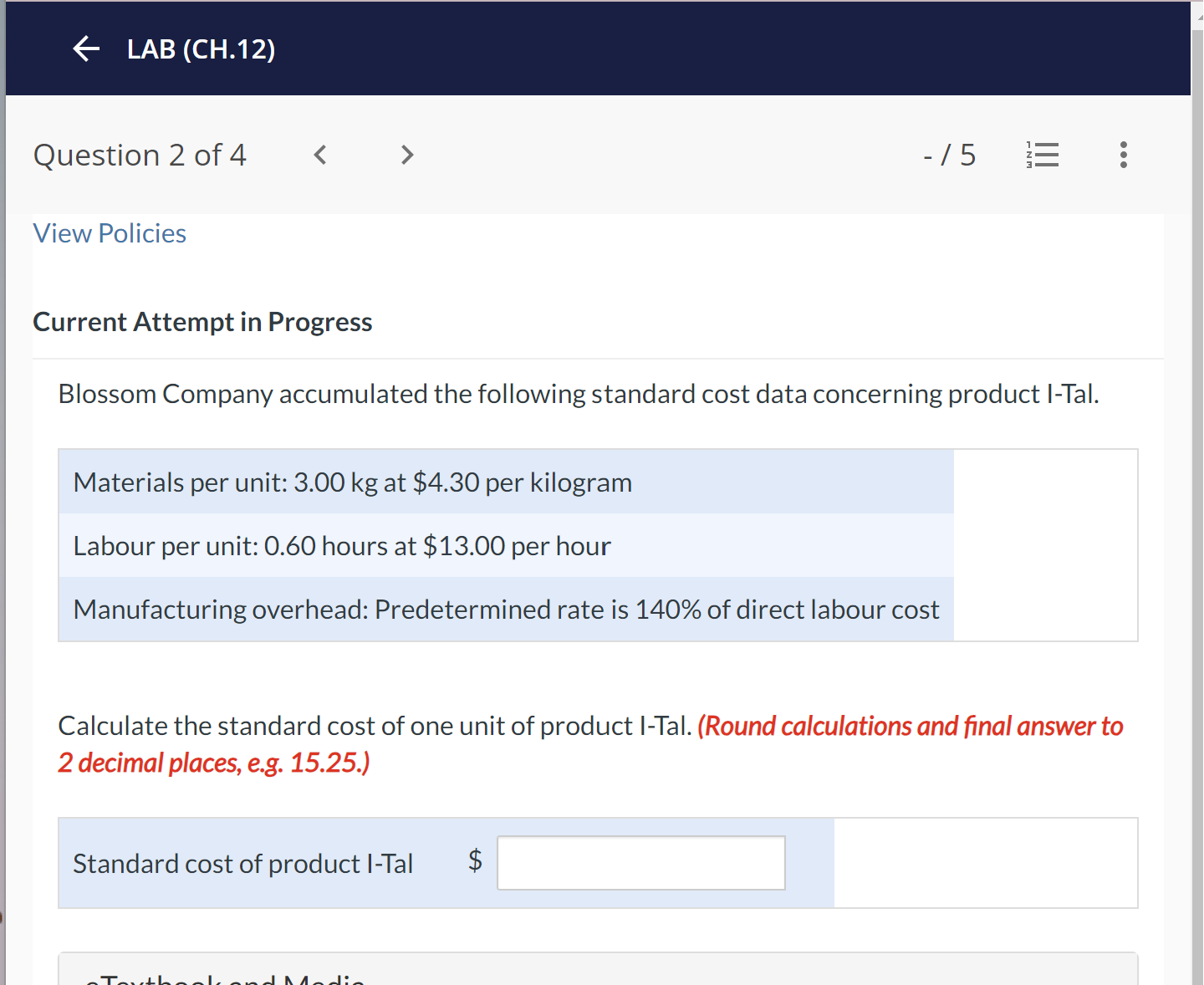Click Question 2 of 4 label
Viewport: 1204px width, 985px height.
coord(140,154)
